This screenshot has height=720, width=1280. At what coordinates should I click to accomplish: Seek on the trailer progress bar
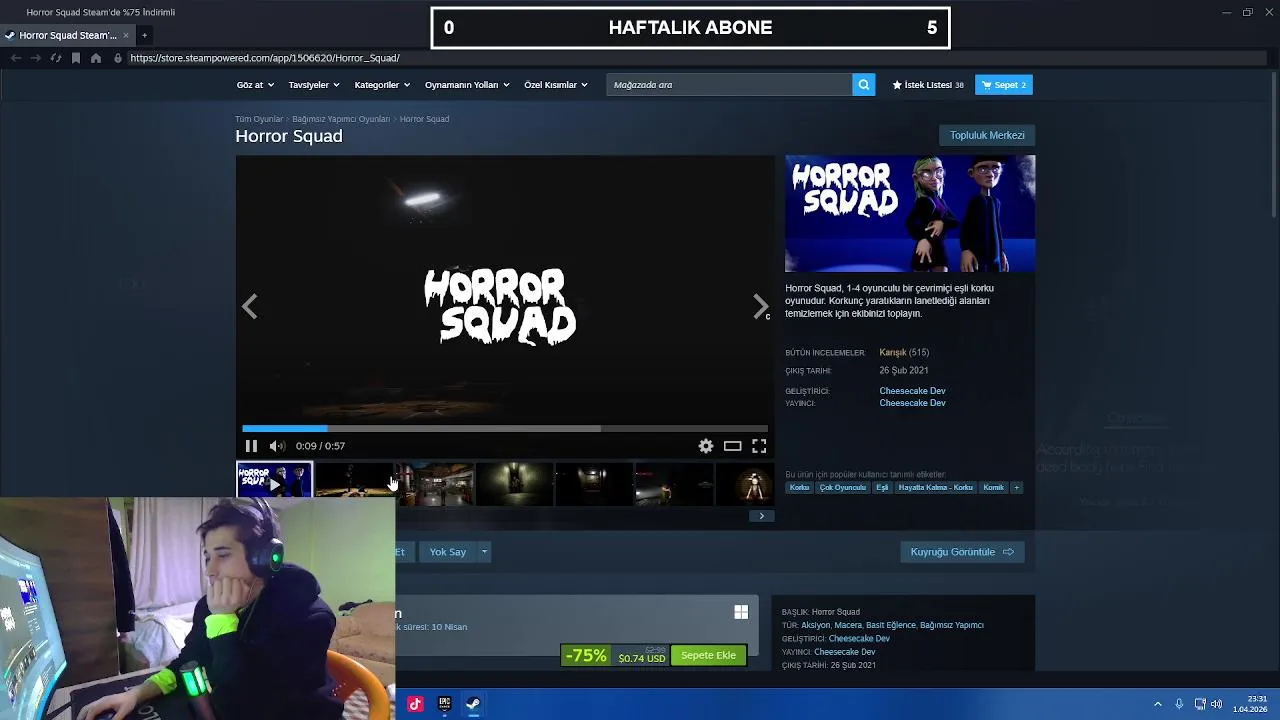click(x=505, y=428)
